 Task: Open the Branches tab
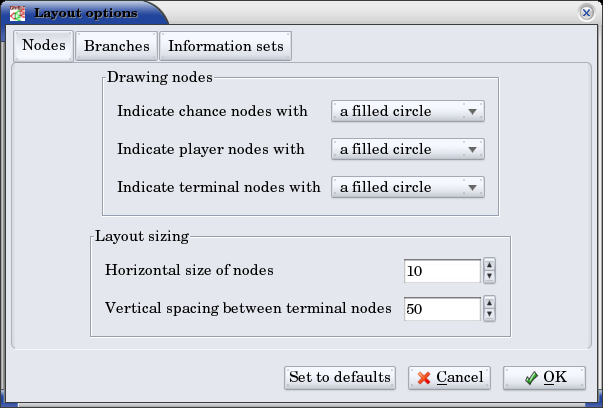[x=117, y=46]
